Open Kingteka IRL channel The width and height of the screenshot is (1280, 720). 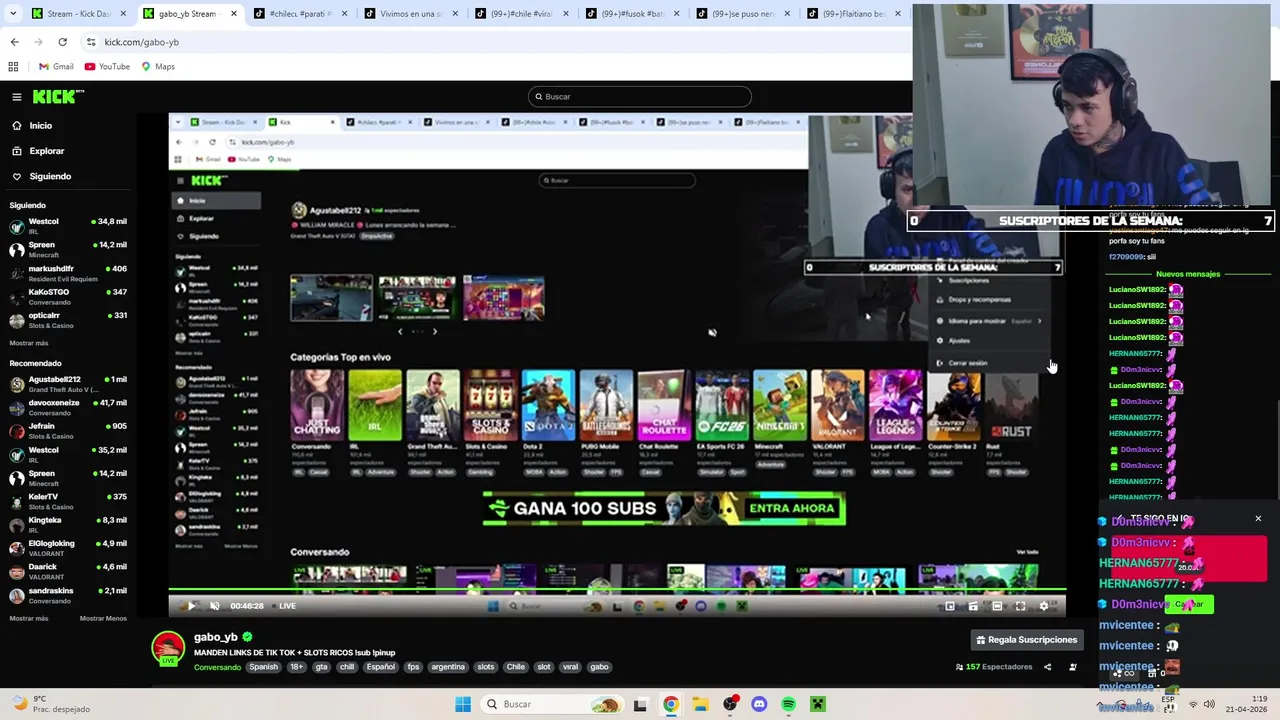pyautogui.click(x=68, y=525)
